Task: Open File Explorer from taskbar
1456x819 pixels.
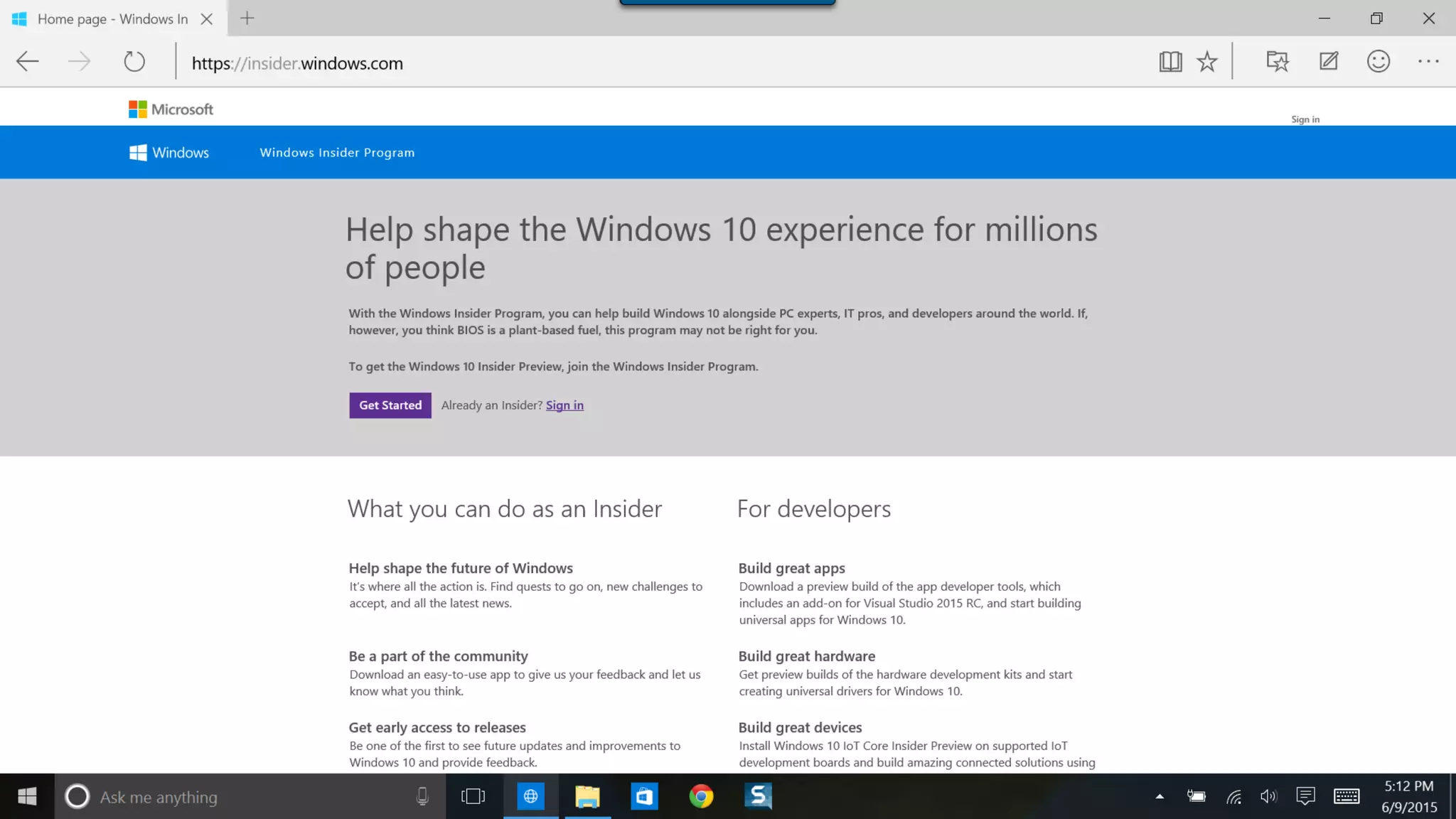Action: coord(587,796)
